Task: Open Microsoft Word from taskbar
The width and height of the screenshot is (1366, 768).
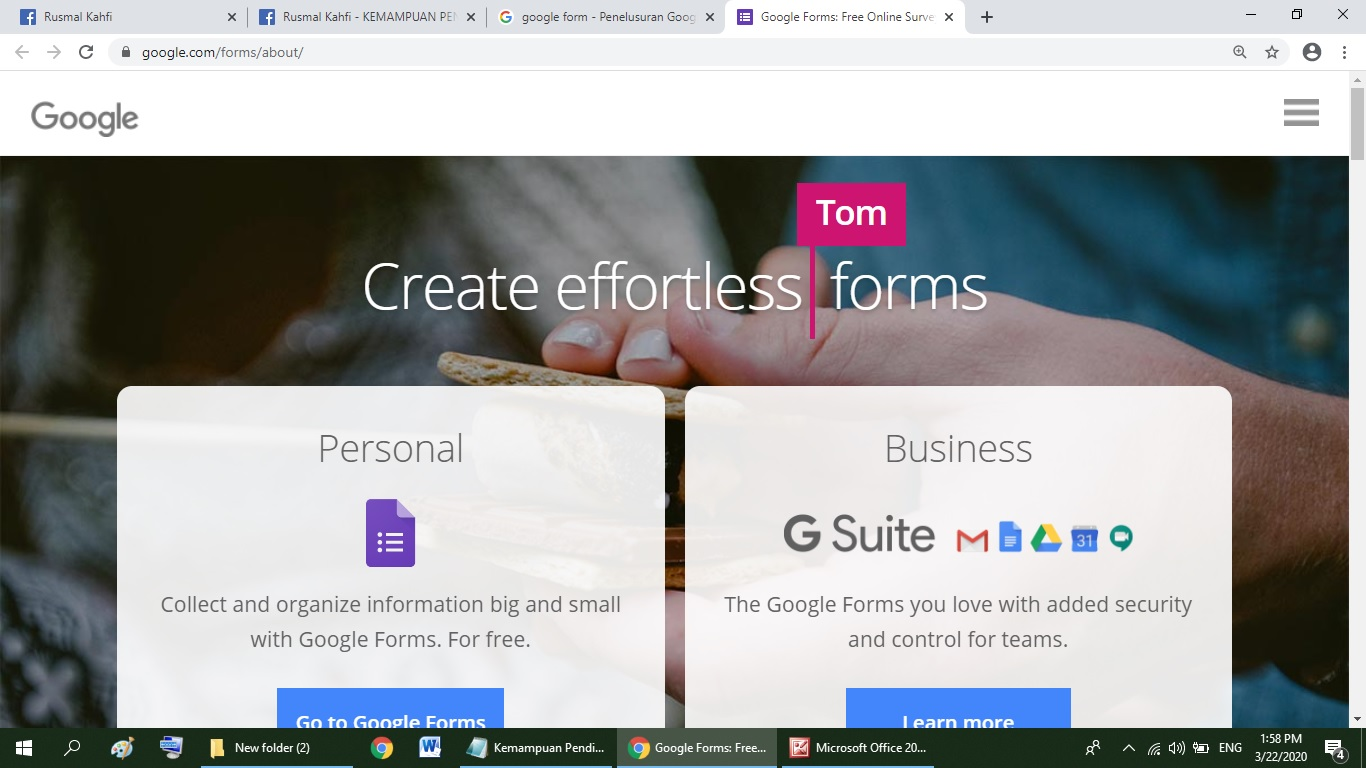Action: click(430, 747)
